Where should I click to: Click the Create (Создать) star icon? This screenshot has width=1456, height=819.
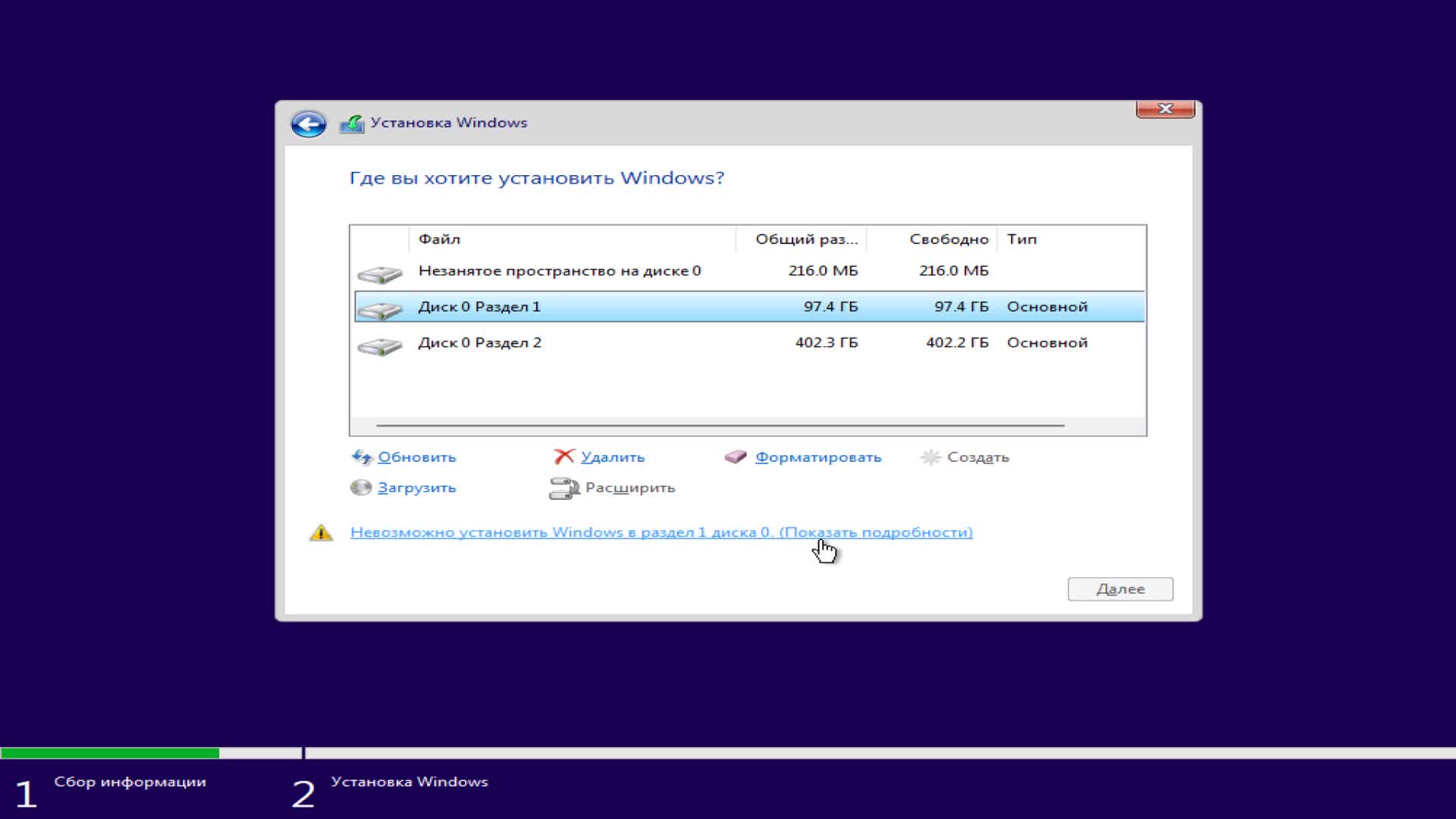pos(930,457)
